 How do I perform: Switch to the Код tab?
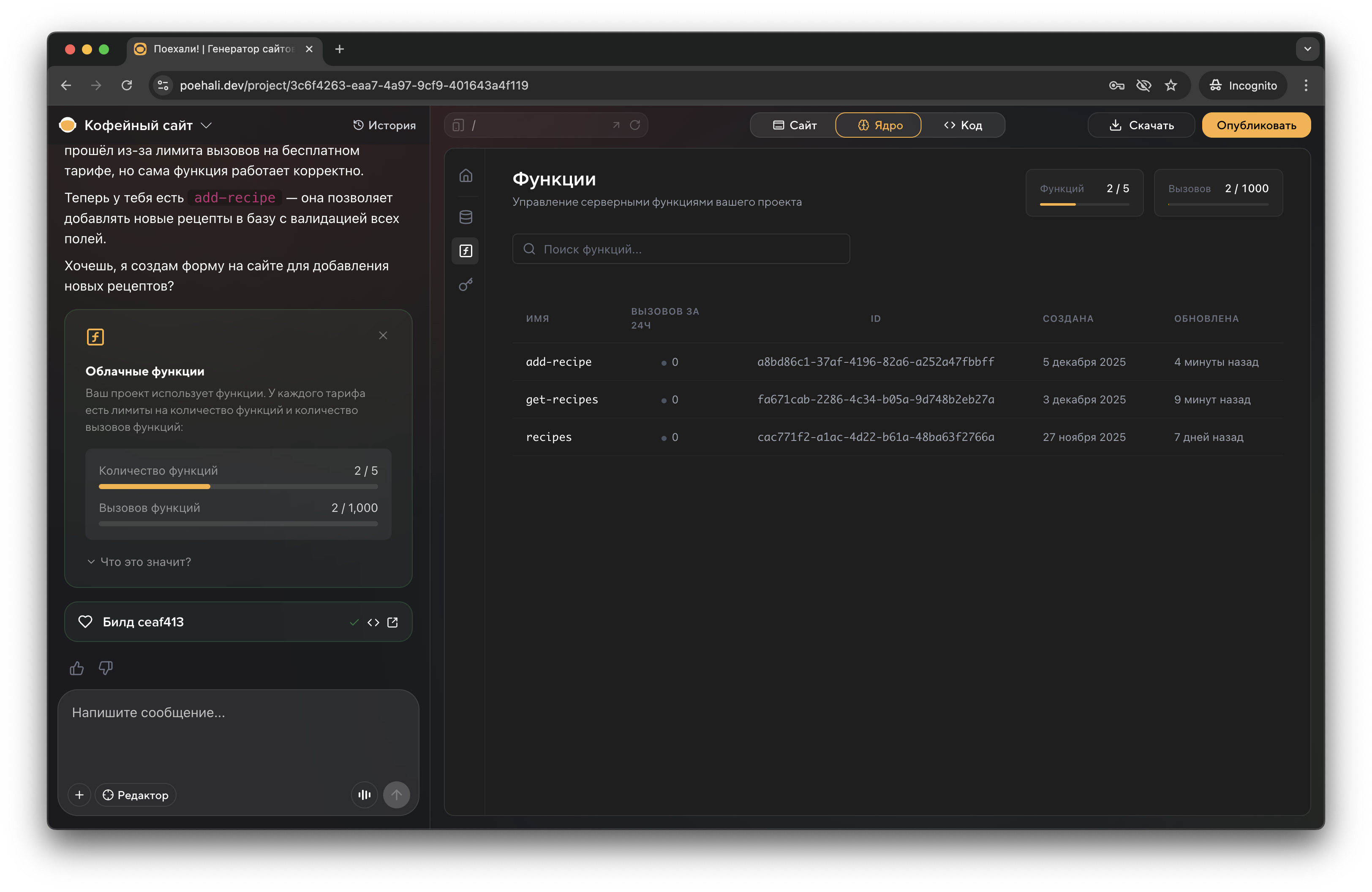click(x=963, y=125)
